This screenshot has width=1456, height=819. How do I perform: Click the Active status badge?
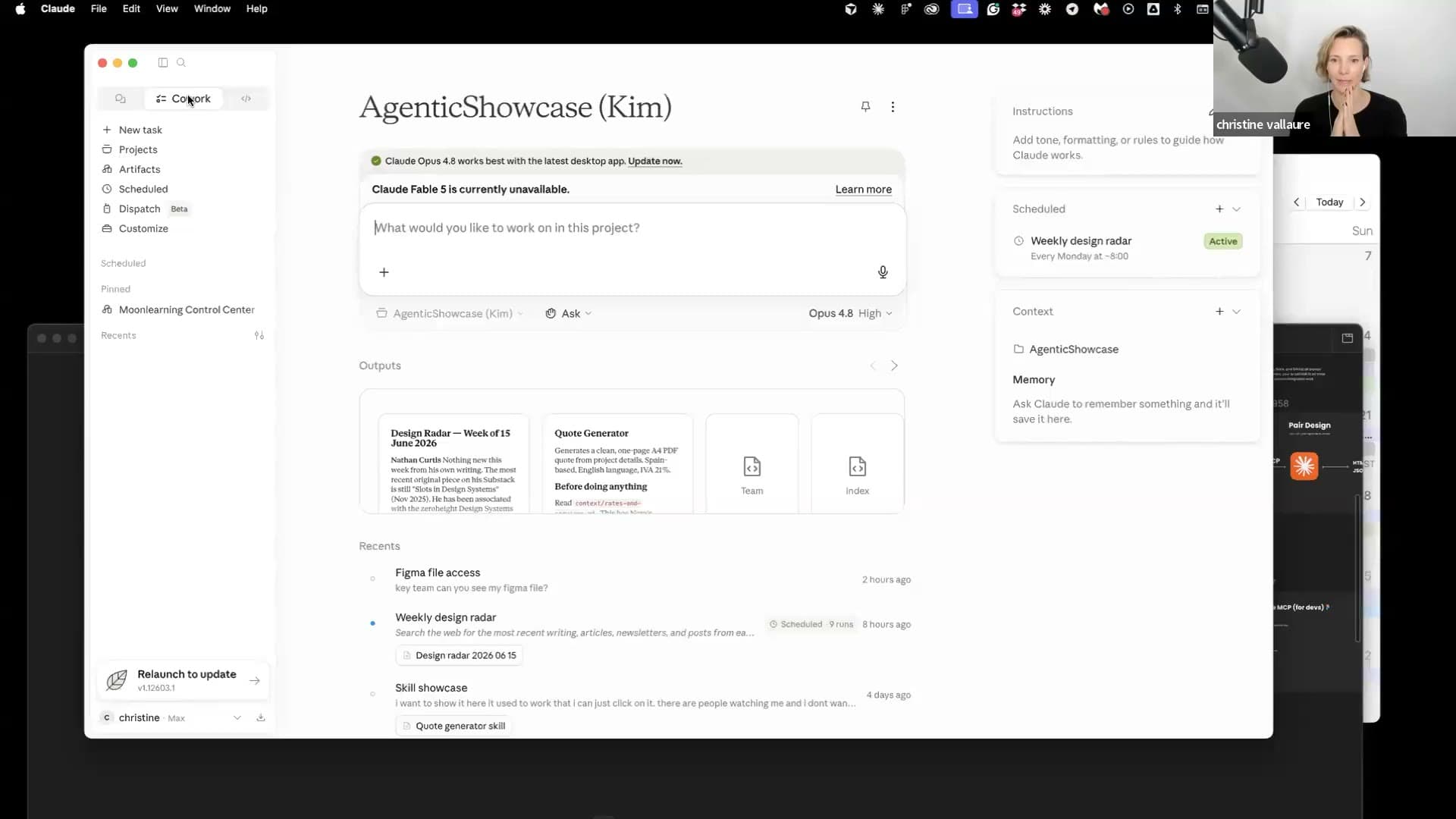1222,241
